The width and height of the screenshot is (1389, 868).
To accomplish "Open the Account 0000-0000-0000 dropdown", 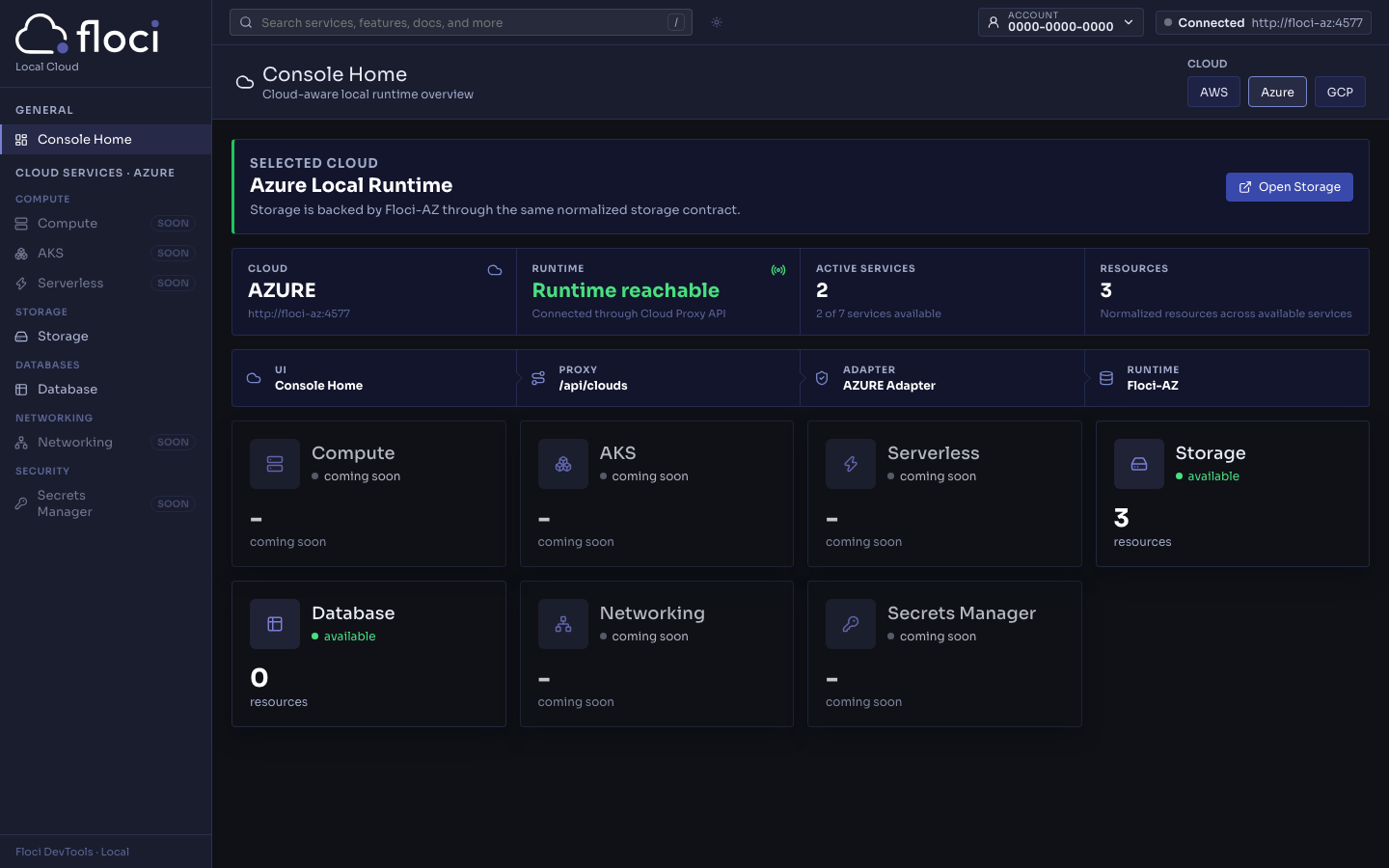I will (x=1061, y=22).
